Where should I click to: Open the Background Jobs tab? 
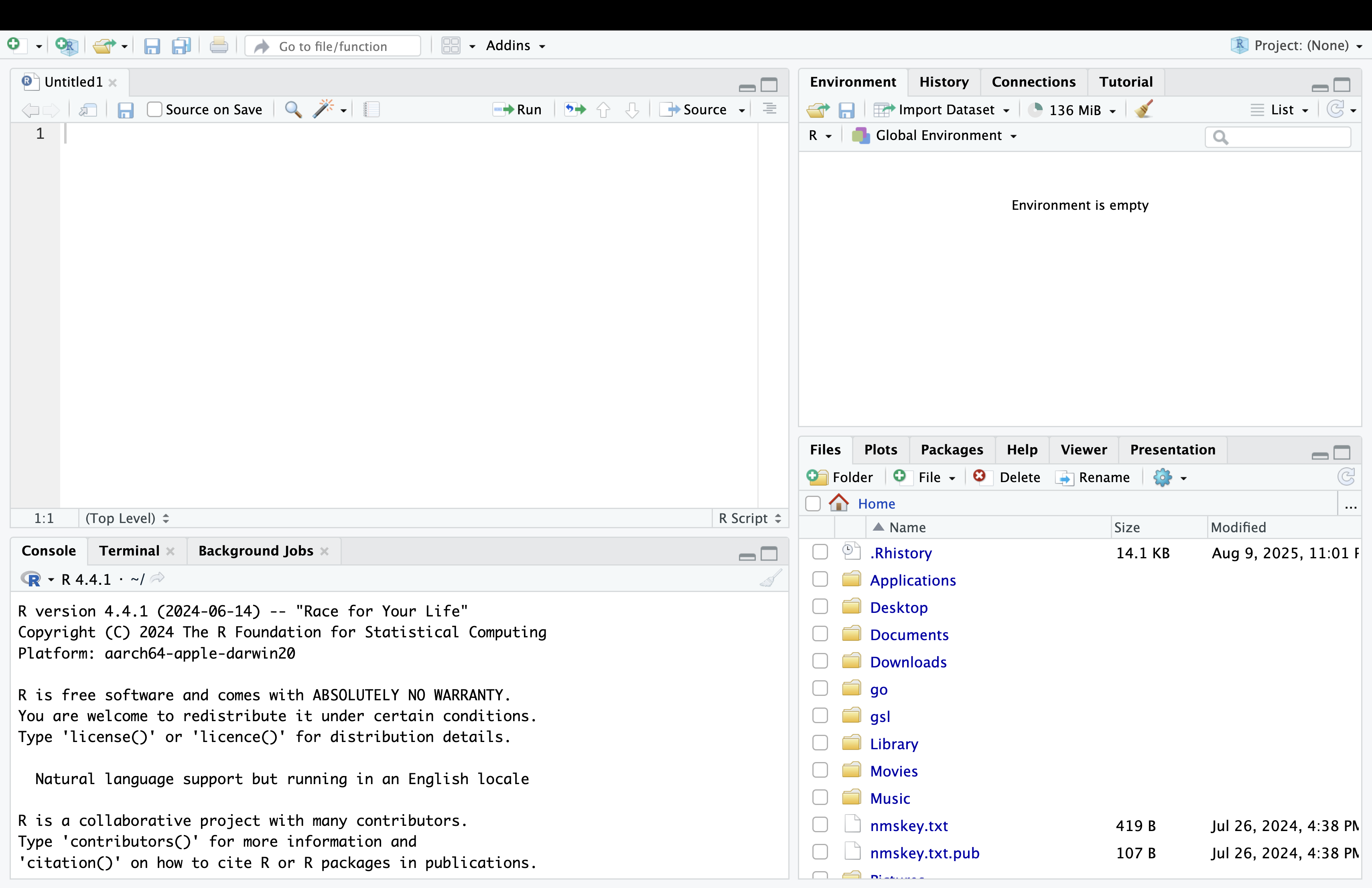click(x=256, y=551)
